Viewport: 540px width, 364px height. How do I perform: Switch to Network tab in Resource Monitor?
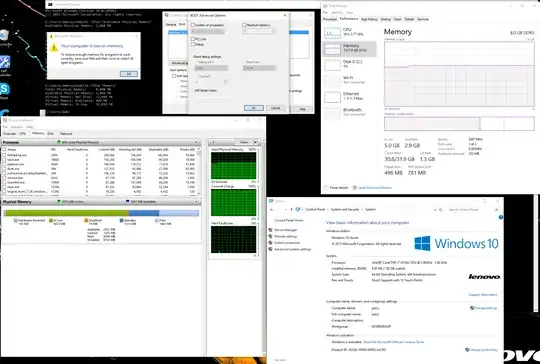pos(66,134)
